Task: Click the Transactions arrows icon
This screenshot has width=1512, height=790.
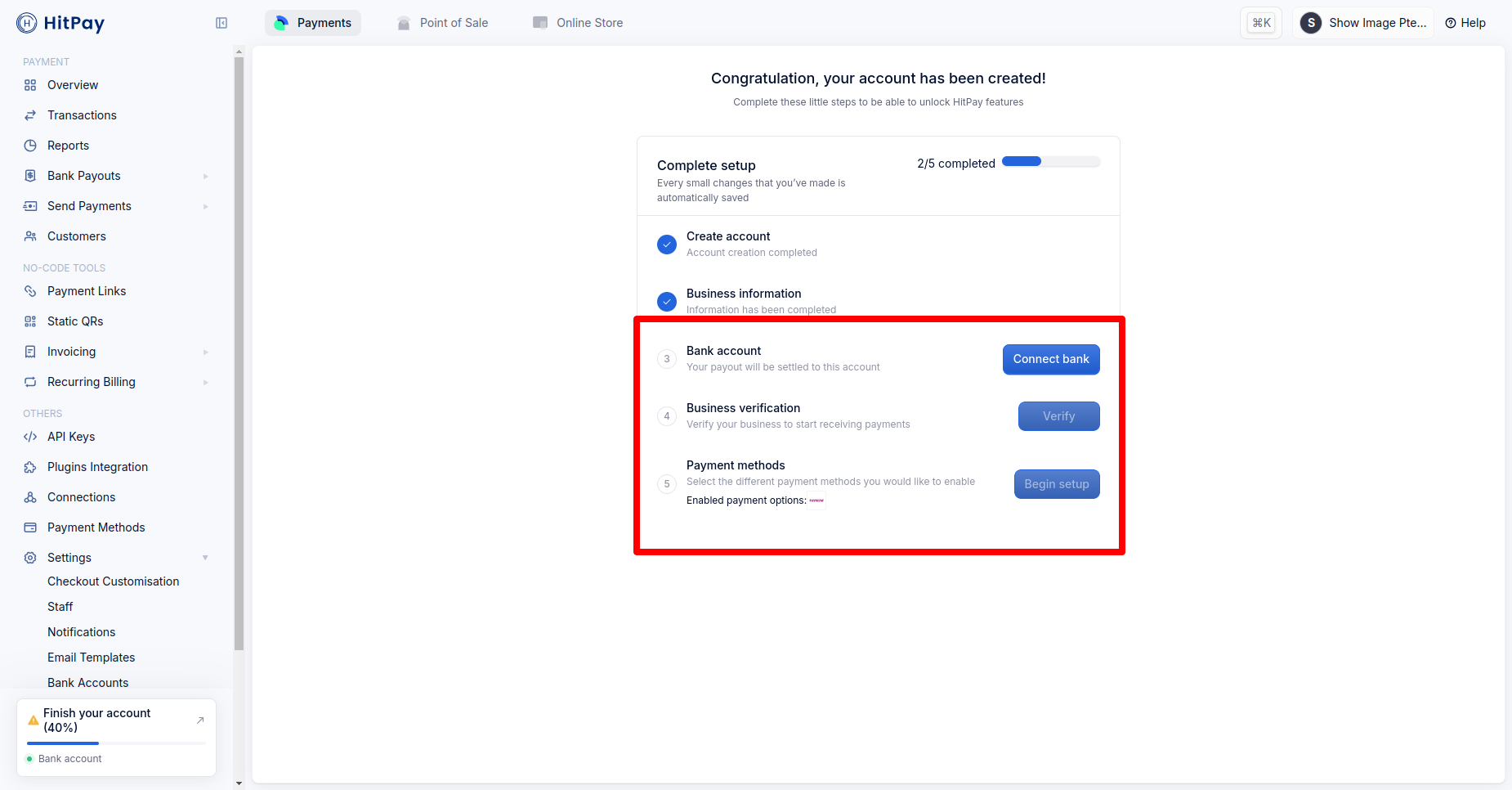Action: pyautogui.click(x=30, y=115)
